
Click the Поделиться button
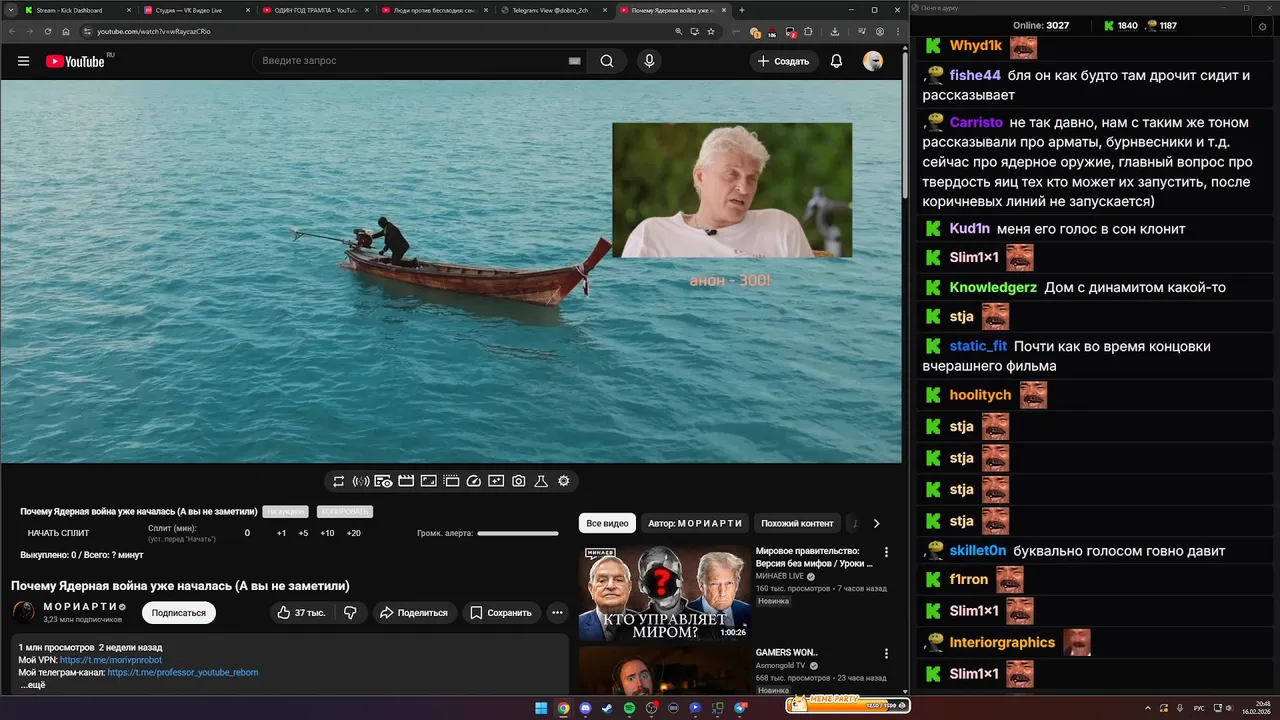pos(416,612)
